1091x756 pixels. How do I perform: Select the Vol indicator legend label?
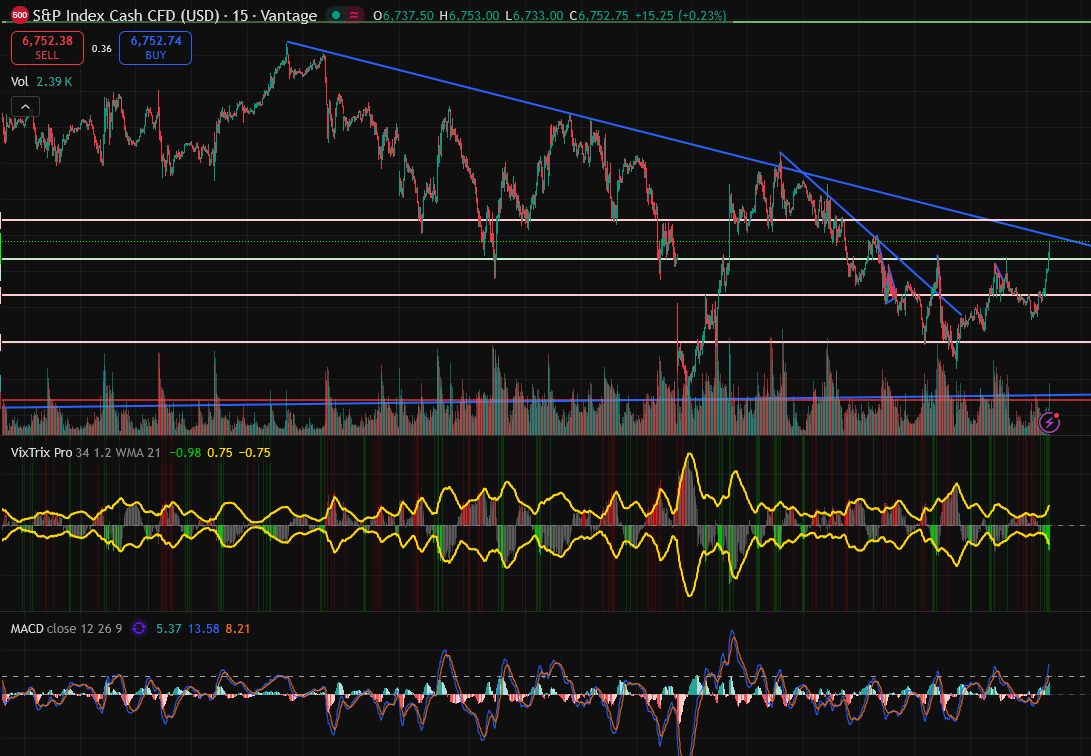tap(19, 82)
